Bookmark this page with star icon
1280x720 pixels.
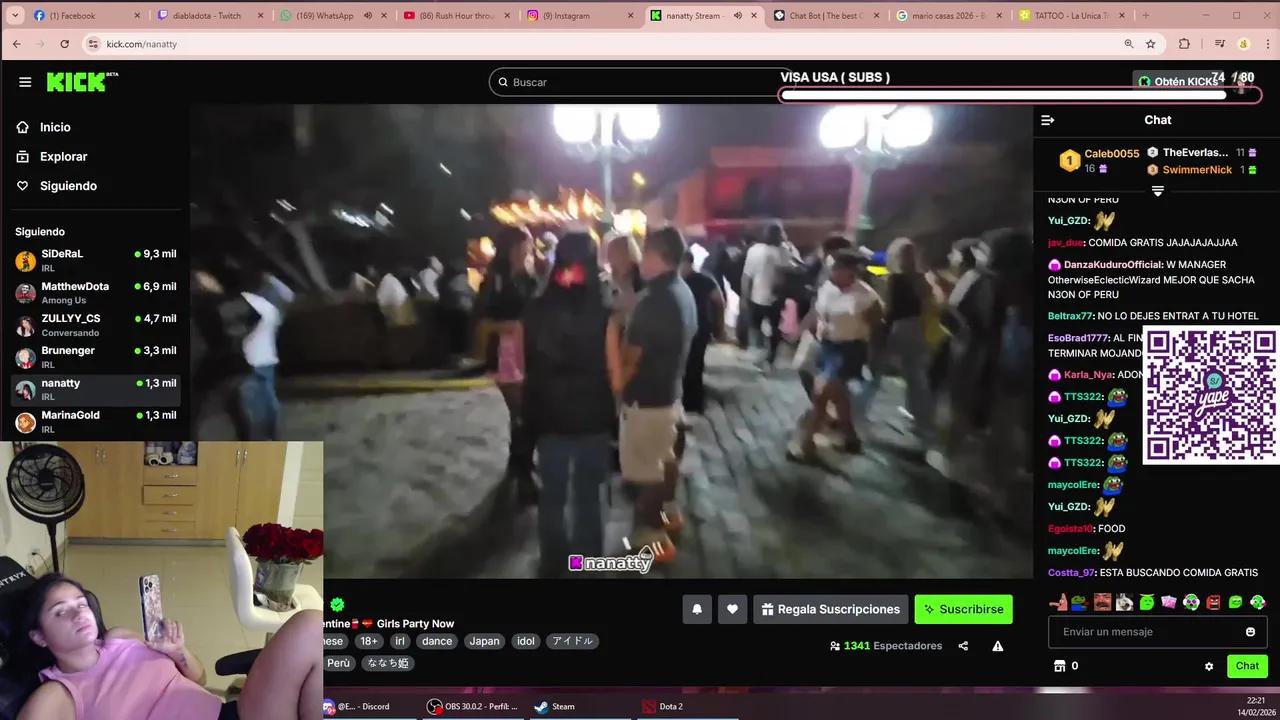[1151, 44]
